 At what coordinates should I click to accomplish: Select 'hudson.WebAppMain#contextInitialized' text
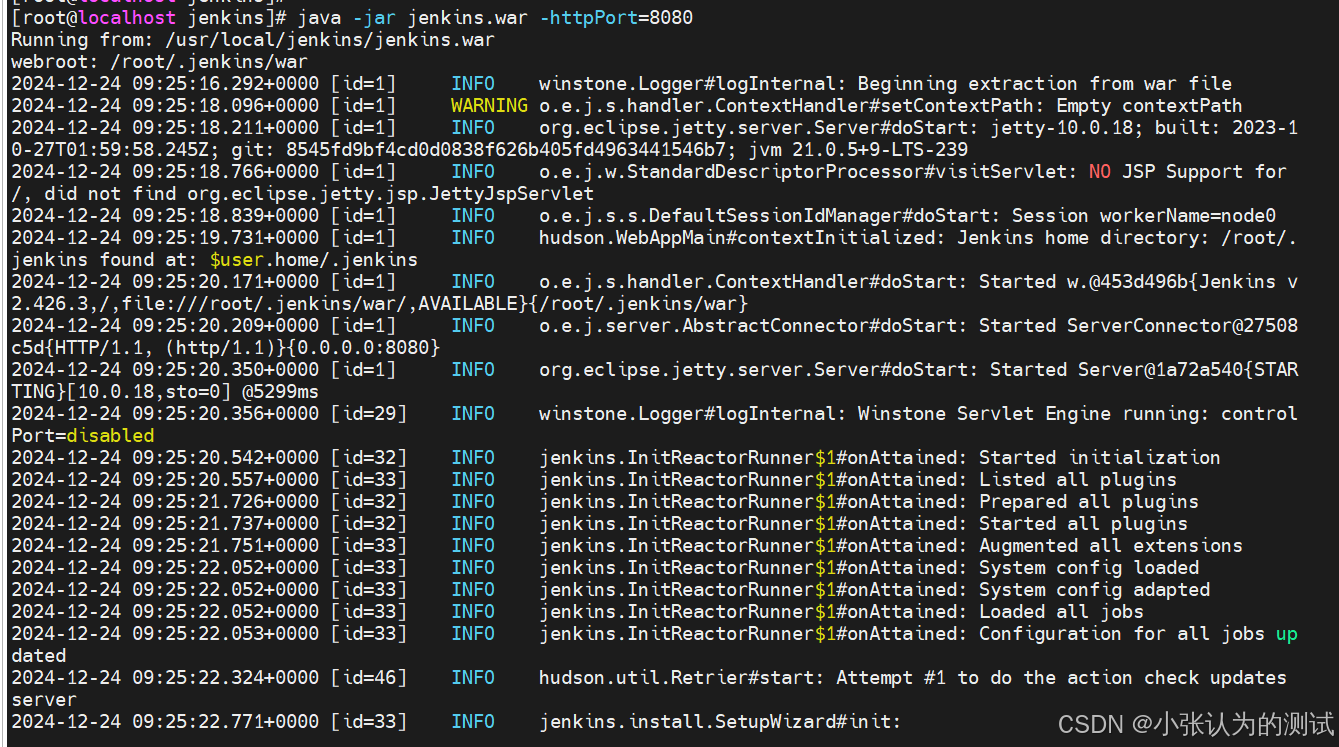pyautogui.click(x=741, y=238)
